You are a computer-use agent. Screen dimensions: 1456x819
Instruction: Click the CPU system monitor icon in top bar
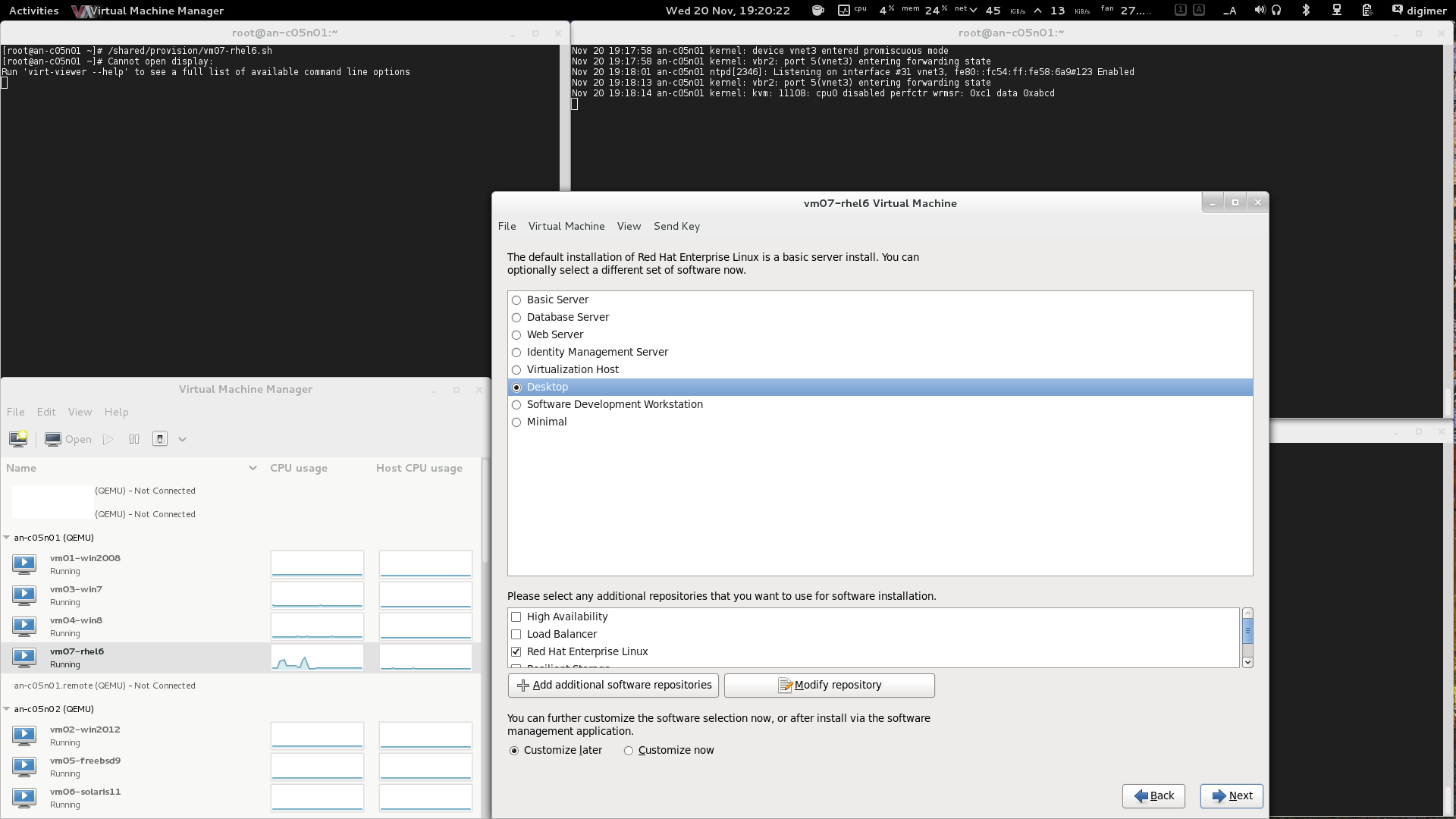point(843,11)
